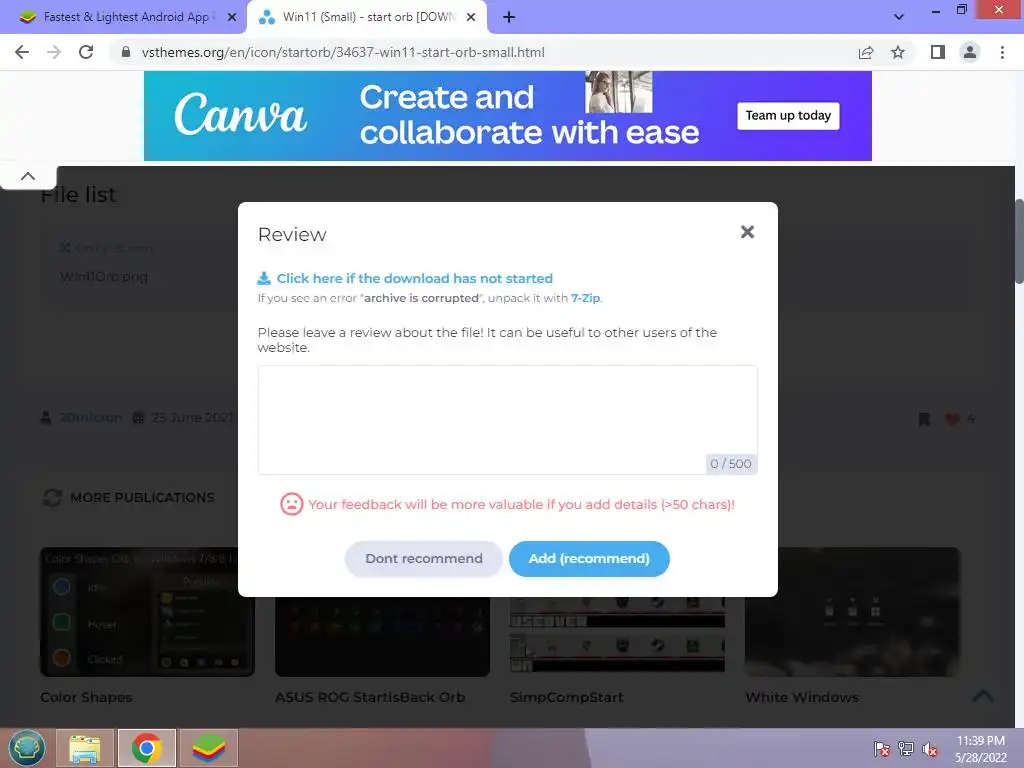Click the author link '20micron'
Screen dimensions: 1024x768
coord(91,418)
